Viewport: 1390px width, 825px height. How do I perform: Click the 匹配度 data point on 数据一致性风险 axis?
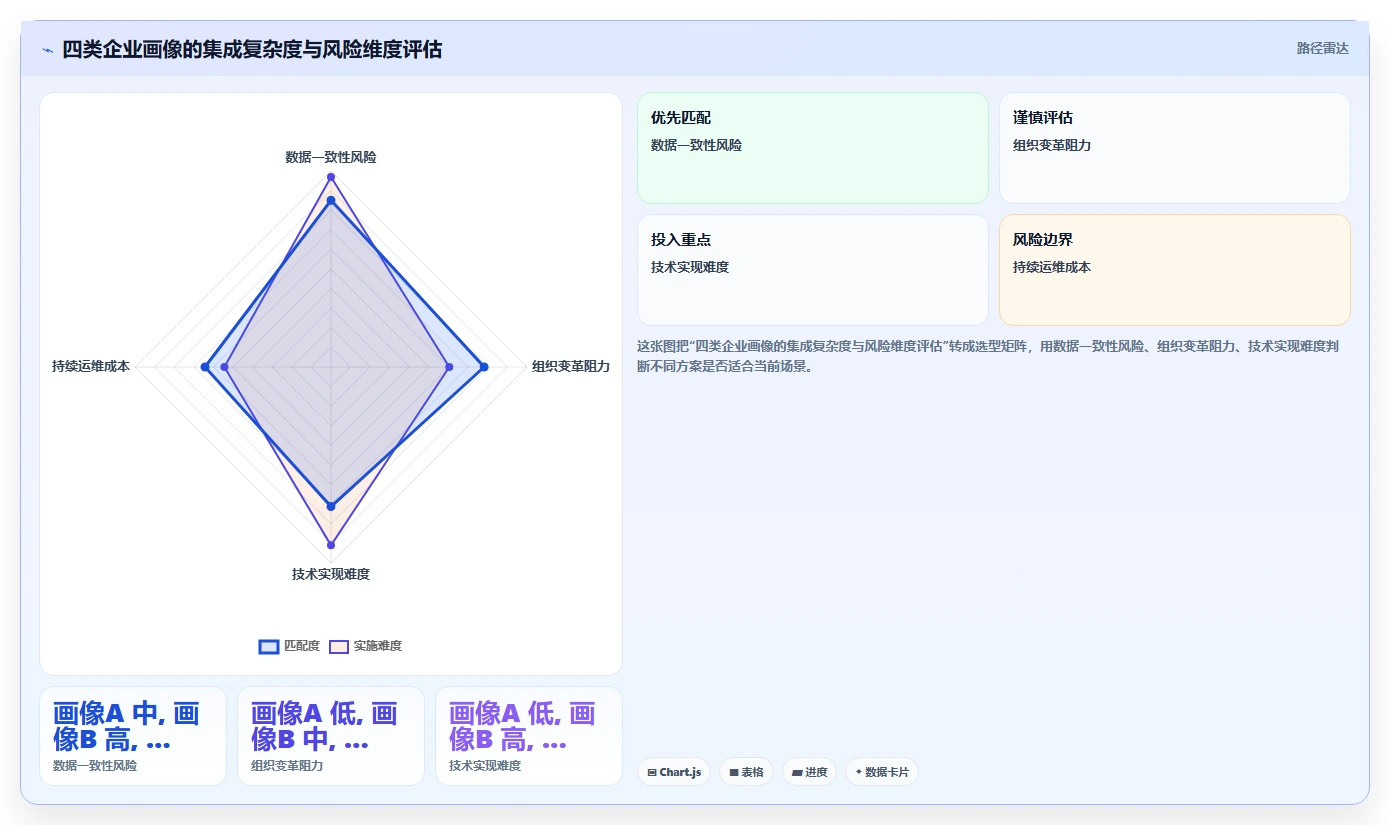click(x=331, y=201)
